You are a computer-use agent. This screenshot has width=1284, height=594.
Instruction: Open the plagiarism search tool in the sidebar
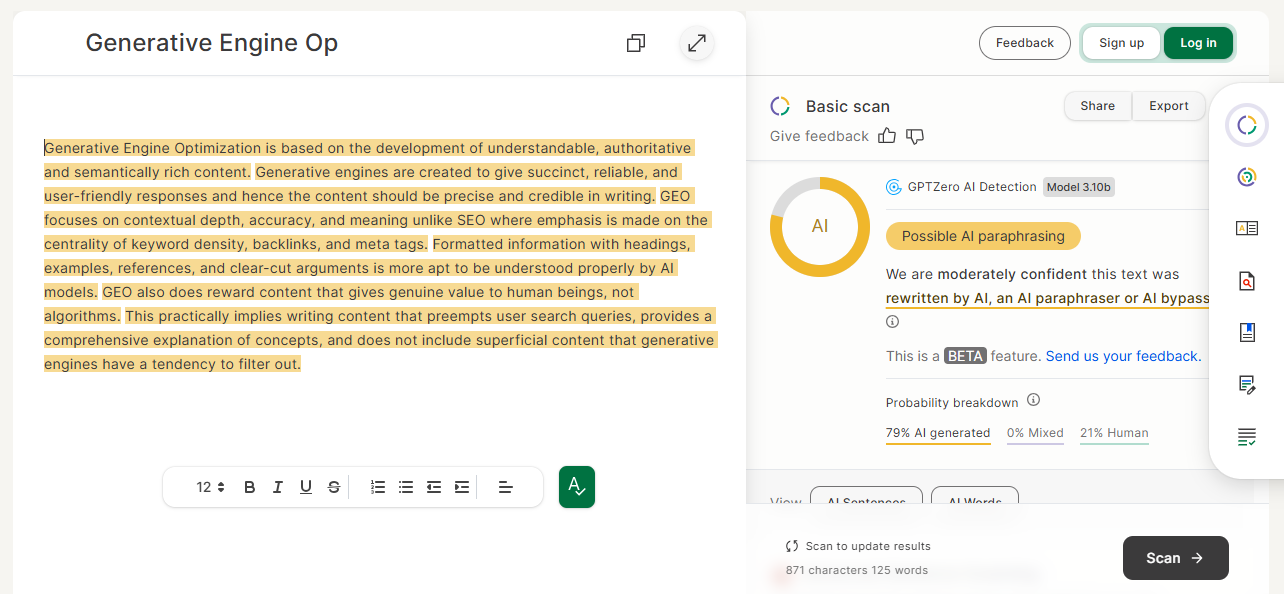click(1246, 282)
